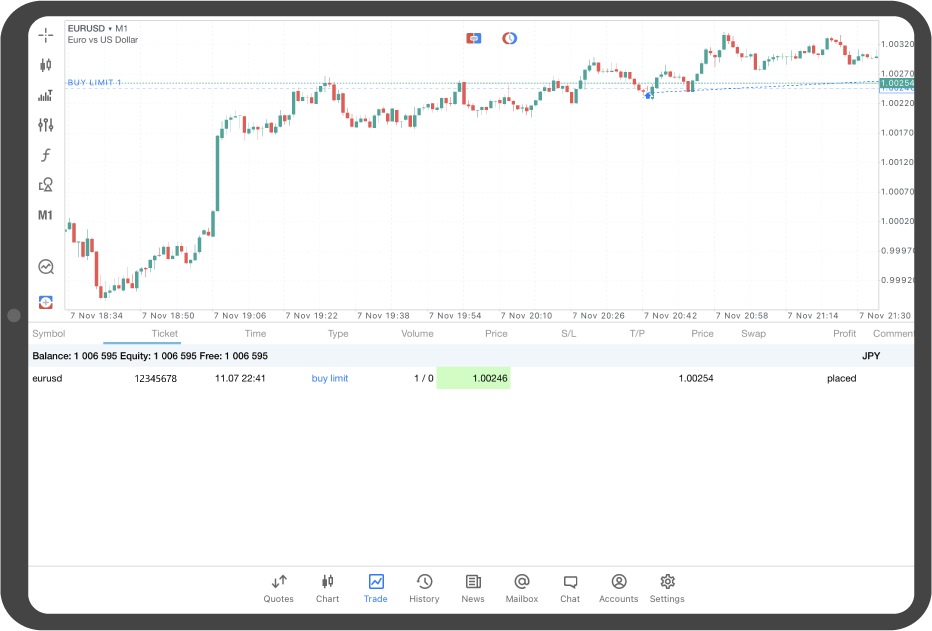Image resolution: width=932 pixels, height=631 pixels.
Task: Activate the crosshair tool in chart sidebar
Action: 46,36
